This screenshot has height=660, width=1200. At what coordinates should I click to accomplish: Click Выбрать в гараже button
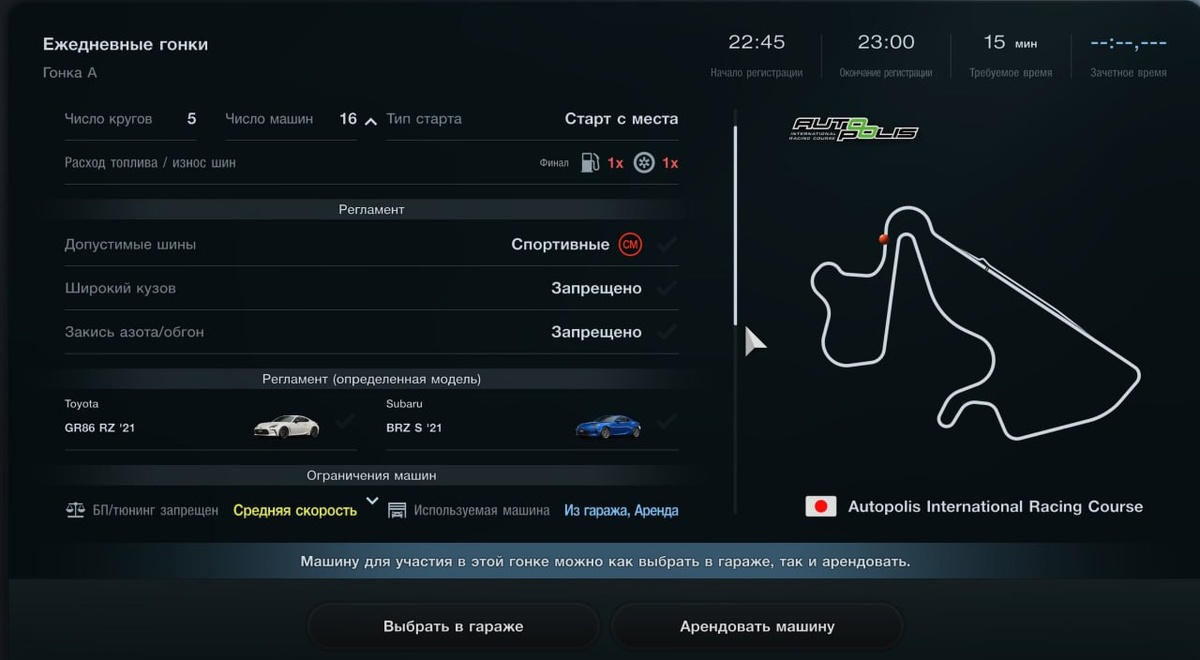point(453,627)
